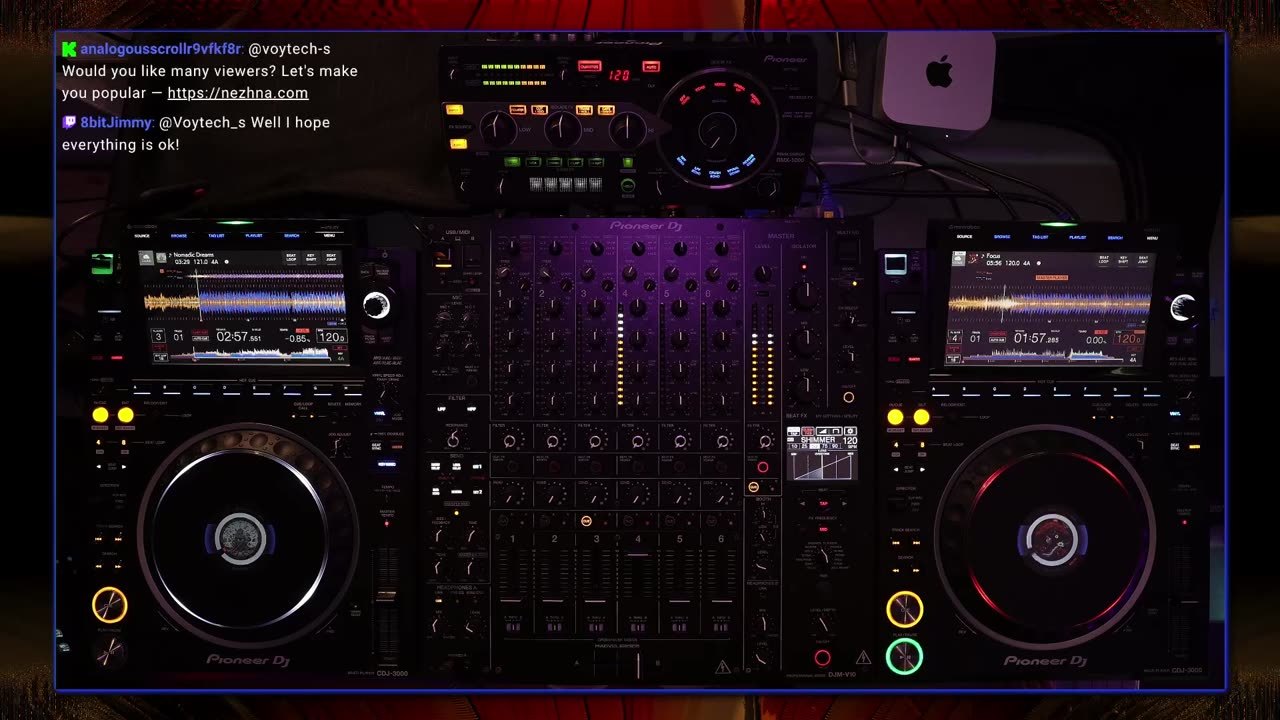Click the RMX-1000 Release FX center knob
This screenshot has width=1280, height=720.
click(716, 131)
